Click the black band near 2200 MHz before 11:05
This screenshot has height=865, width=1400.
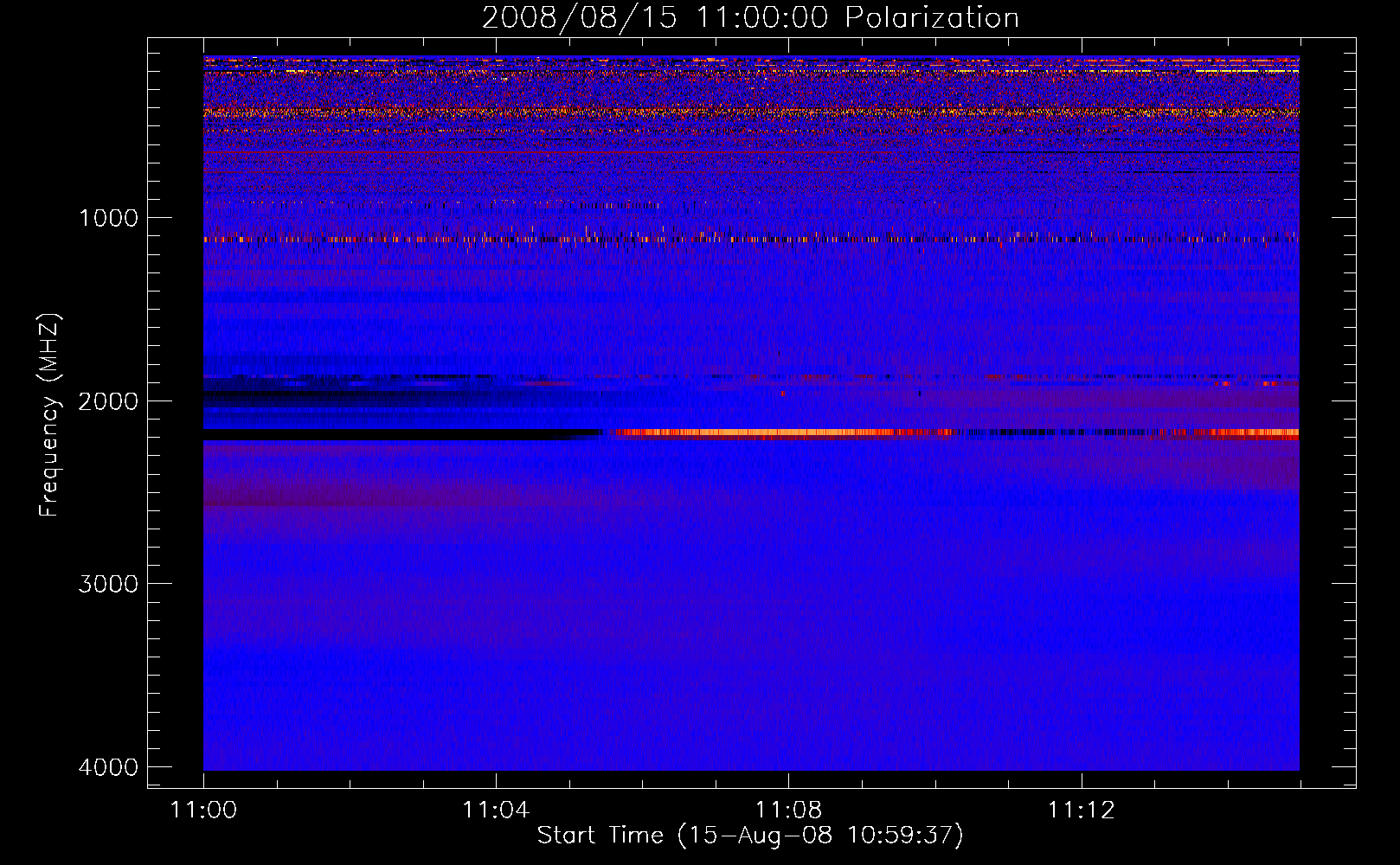tap(402, 434)
